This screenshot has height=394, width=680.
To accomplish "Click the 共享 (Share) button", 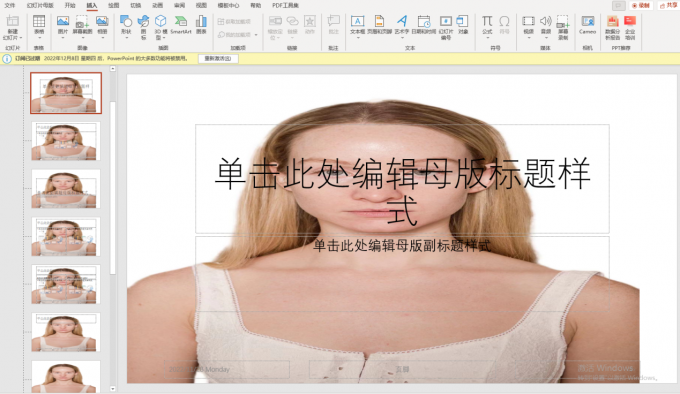I will pos(668,6).
